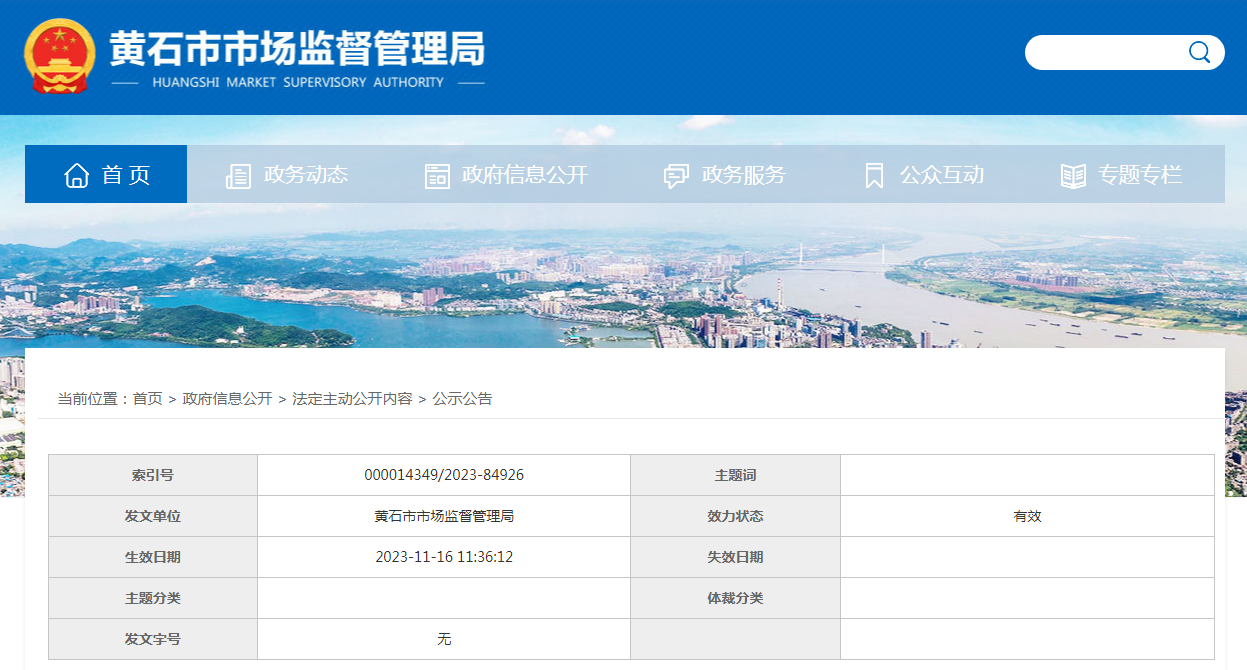This screenshot has height=670, width=1247.
Task: Select the 生效日期 header cell
Action: [x=153, y=557]
